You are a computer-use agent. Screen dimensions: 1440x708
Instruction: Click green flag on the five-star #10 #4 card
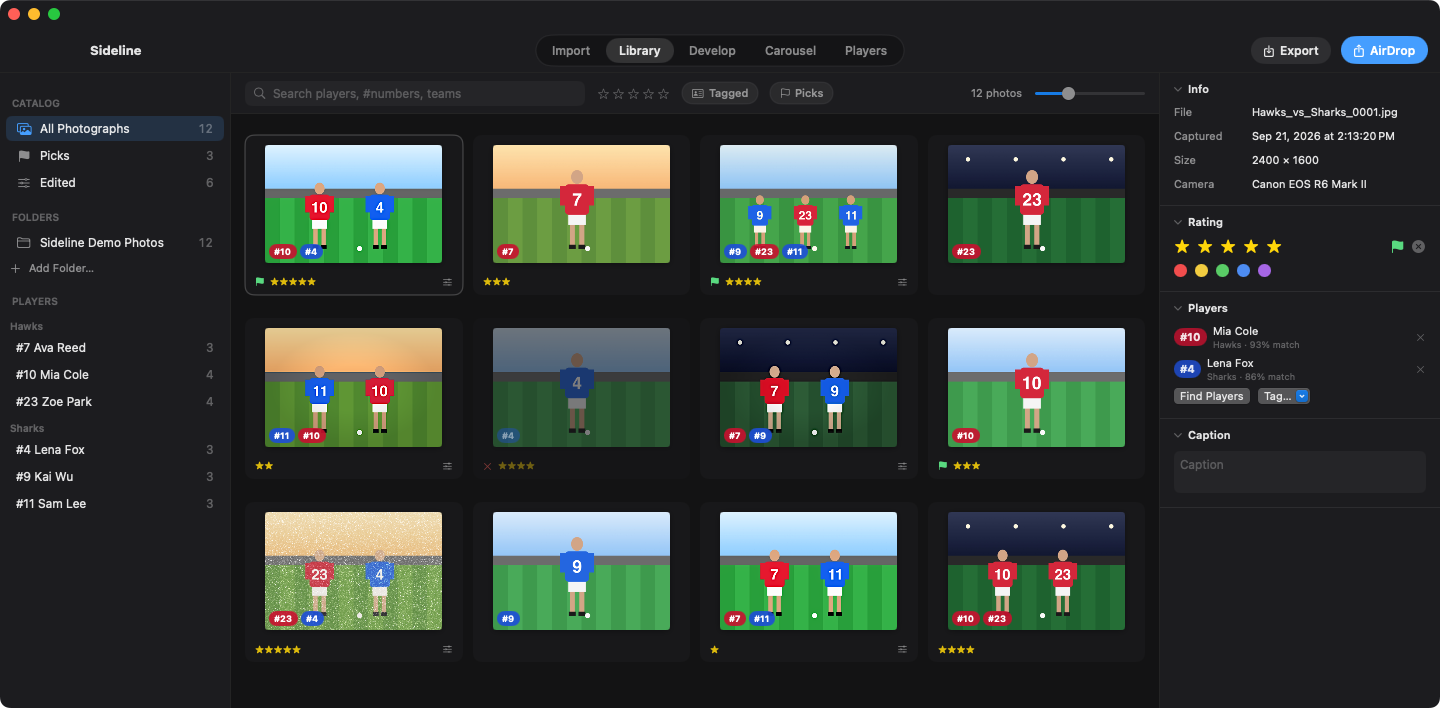click(x=260, y=282)
